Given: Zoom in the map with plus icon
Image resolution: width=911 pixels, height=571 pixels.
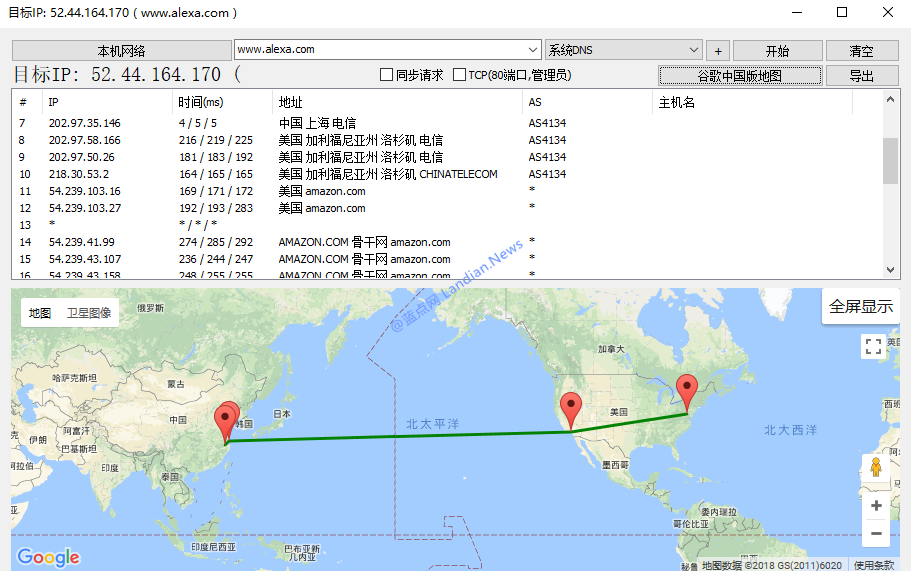Looking at the screenshot, I should 876,506.
